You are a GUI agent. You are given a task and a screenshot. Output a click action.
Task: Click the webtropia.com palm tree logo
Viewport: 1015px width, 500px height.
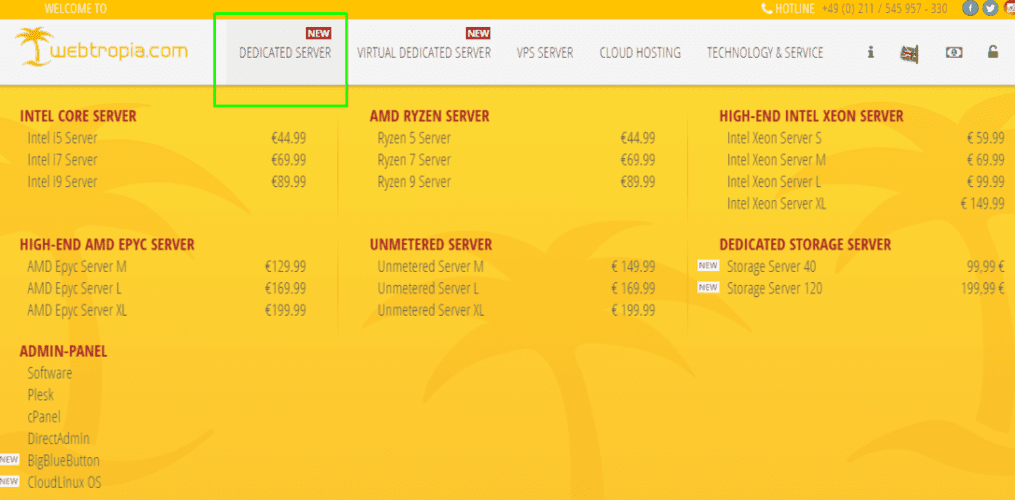(102, 49)
